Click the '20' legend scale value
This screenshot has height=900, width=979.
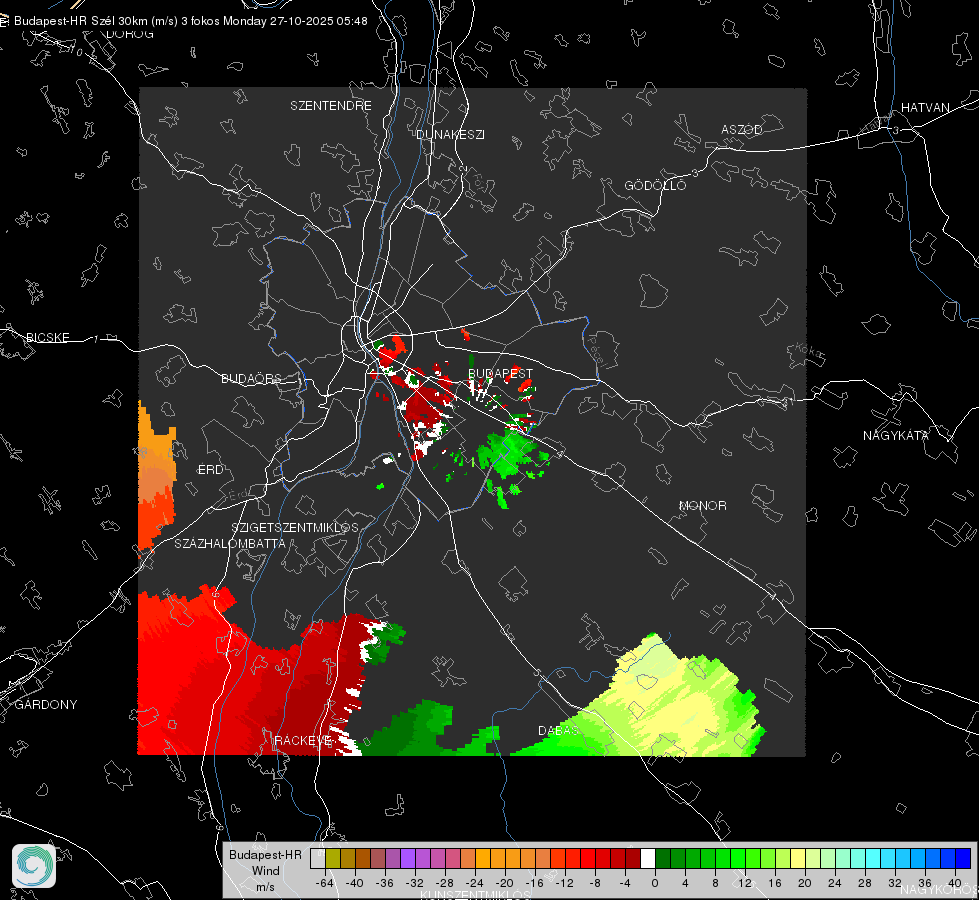click(x=805, y=883)
